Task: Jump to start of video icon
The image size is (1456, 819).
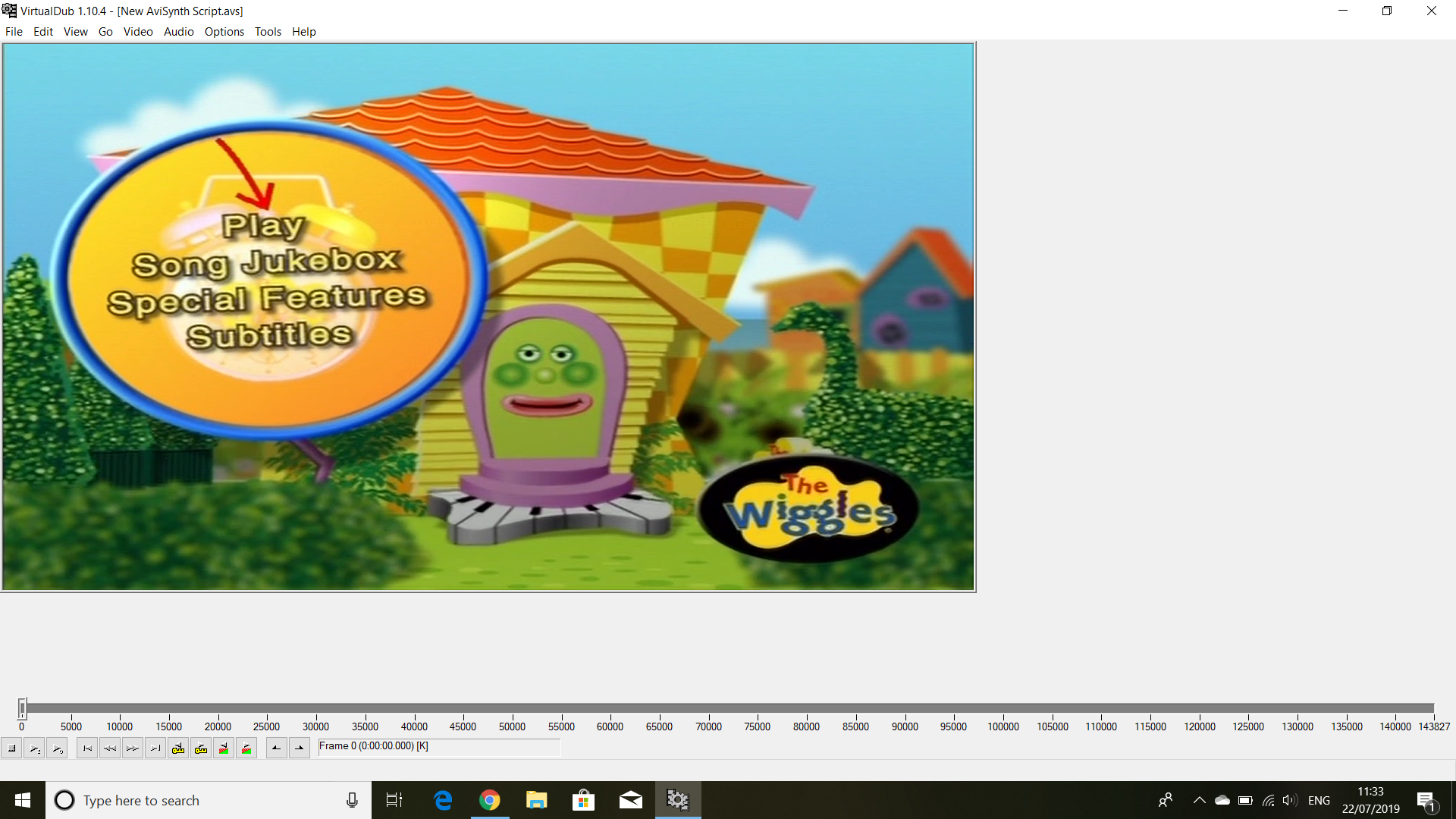Action: point(87,748)
